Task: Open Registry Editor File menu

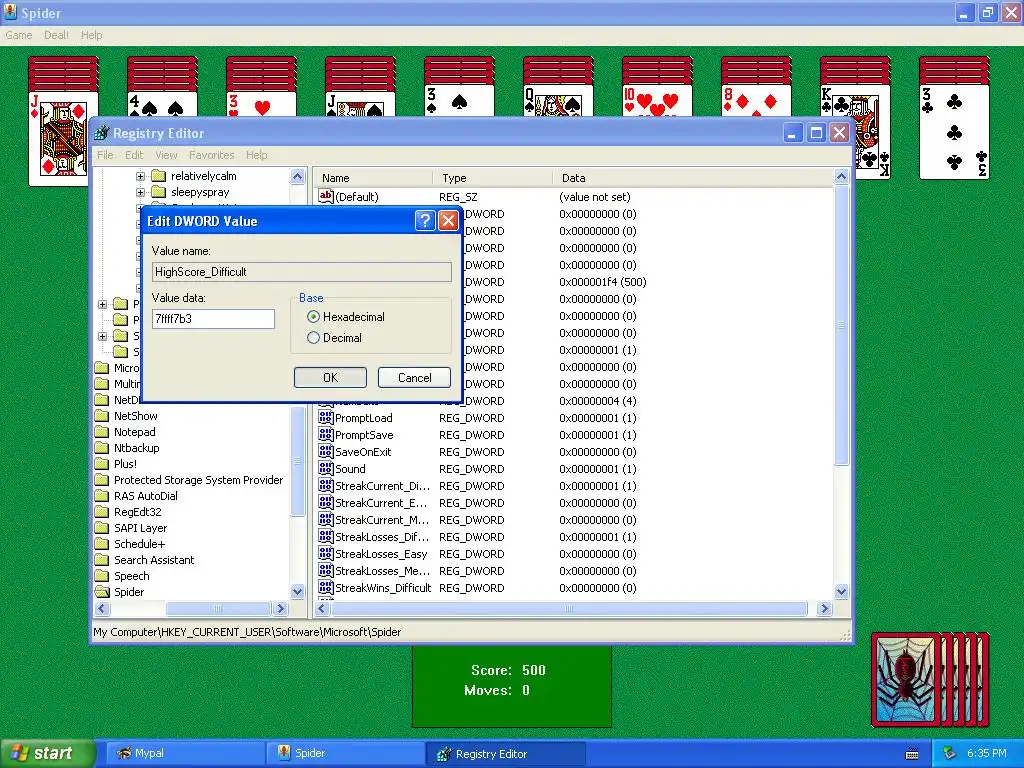Action: tap(105, 155)
